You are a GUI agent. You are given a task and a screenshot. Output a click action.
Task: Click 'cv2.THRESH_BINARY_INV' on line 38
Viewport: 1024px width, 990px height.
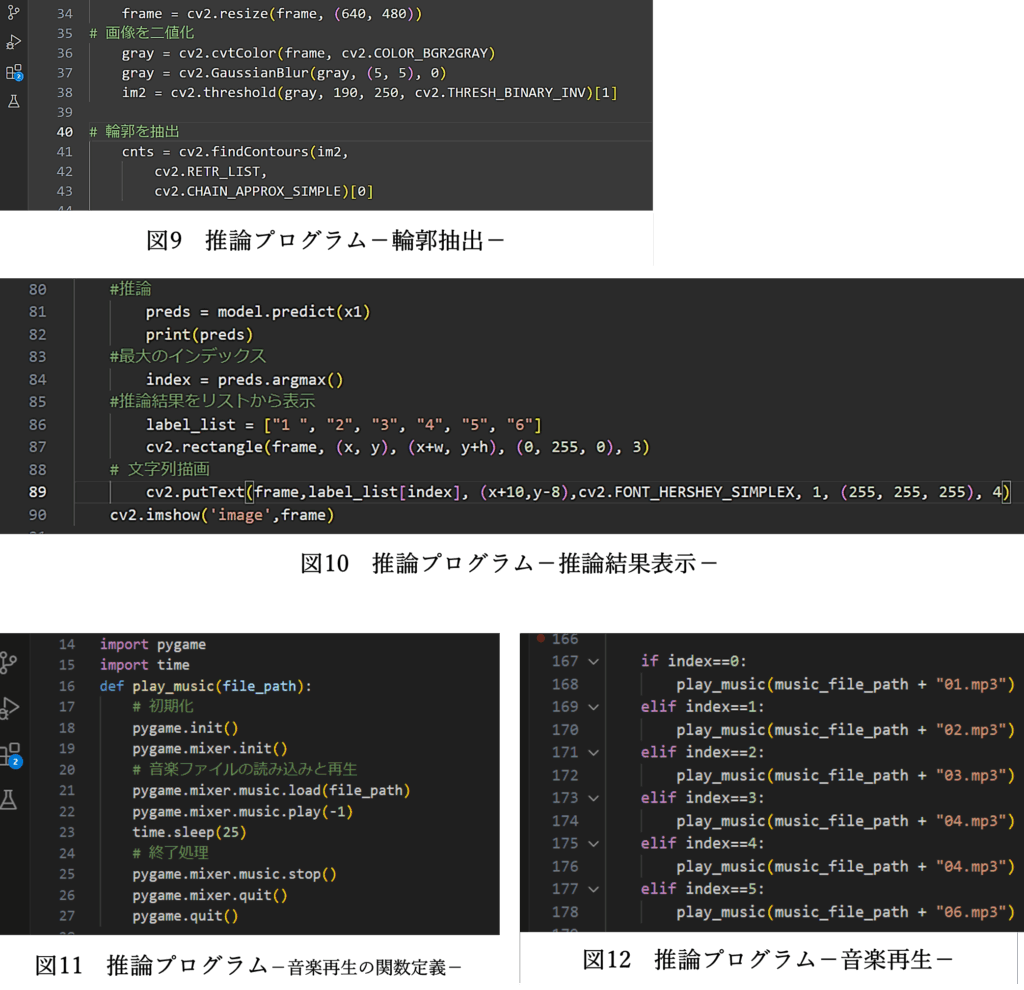pyautogui.click(x=500, y=93)
